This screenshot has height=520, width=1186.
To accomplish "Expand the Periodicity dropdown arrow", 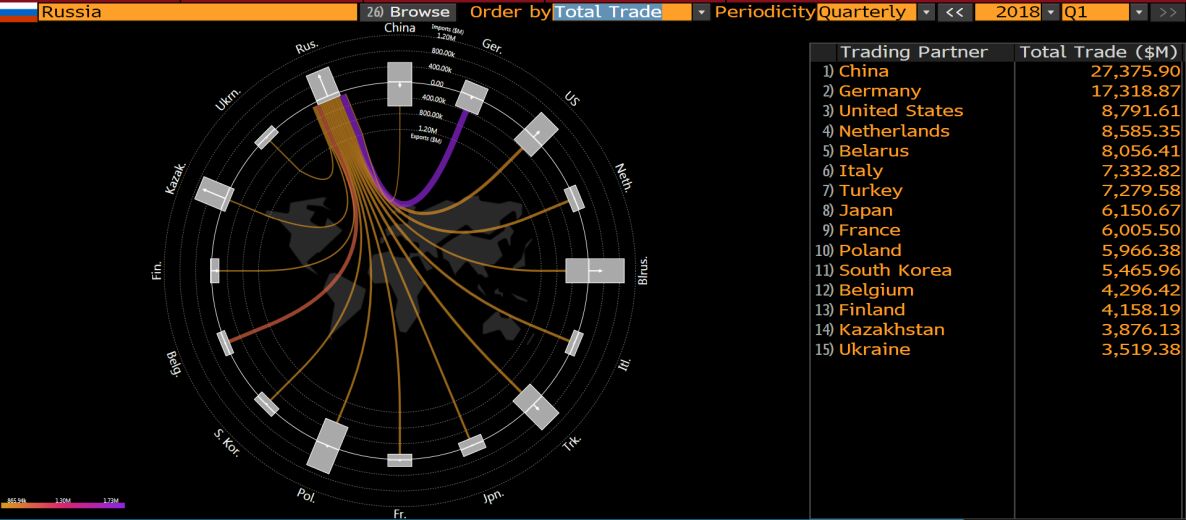I will pyautogui.click(x=926, y=12).
